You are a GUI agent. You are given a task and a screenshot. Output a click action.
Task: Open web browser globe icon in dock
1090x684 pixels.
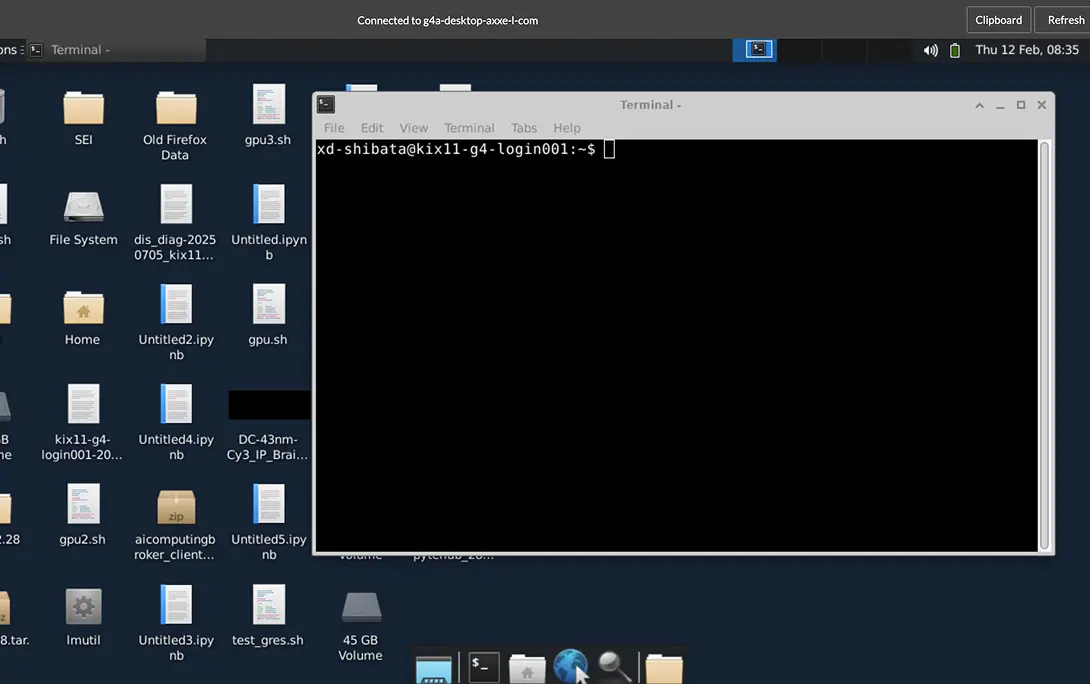[x=570, y=665]
